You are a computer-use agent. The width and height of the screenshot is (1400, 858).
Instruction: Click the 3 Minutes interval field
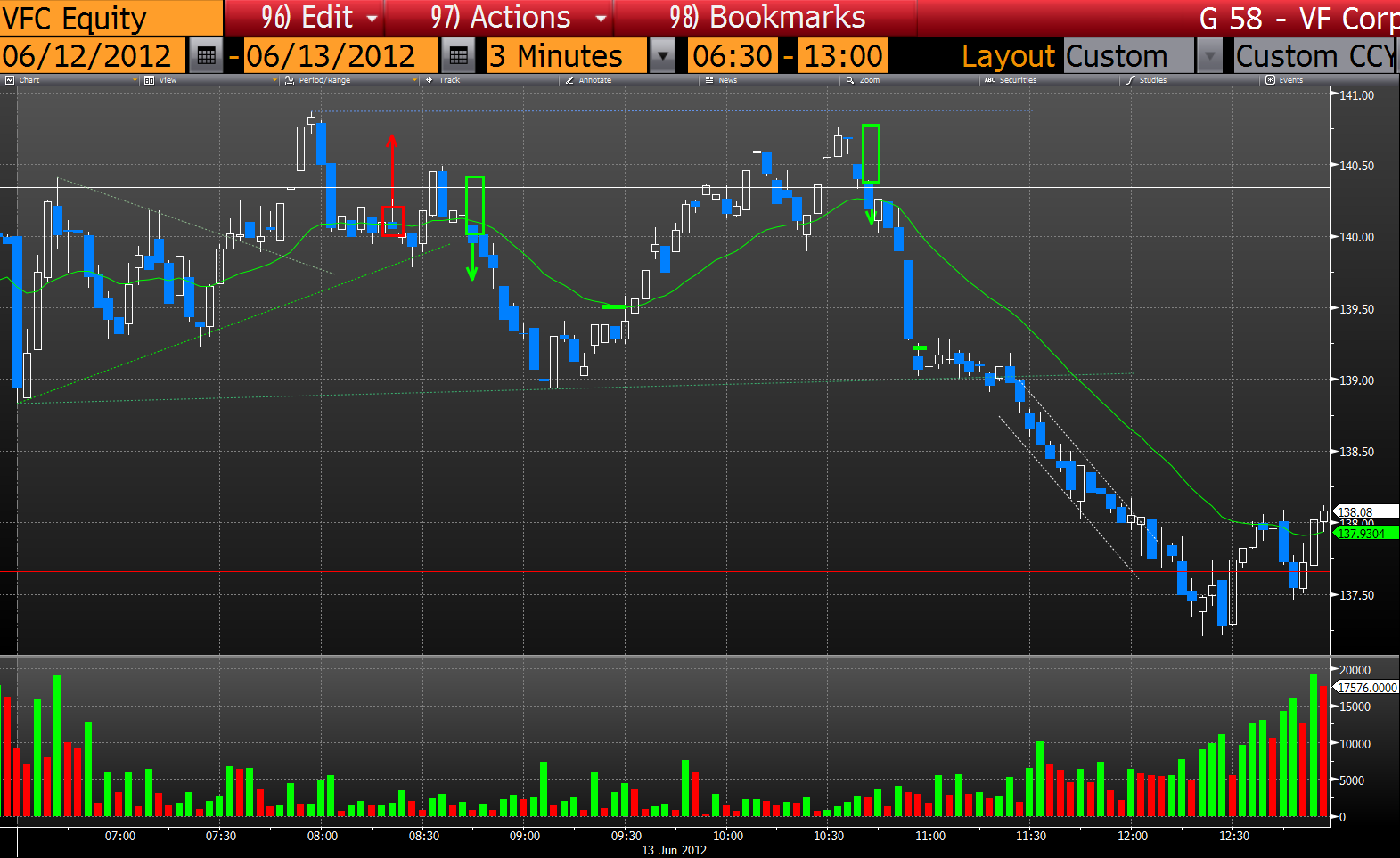(567, 55)
